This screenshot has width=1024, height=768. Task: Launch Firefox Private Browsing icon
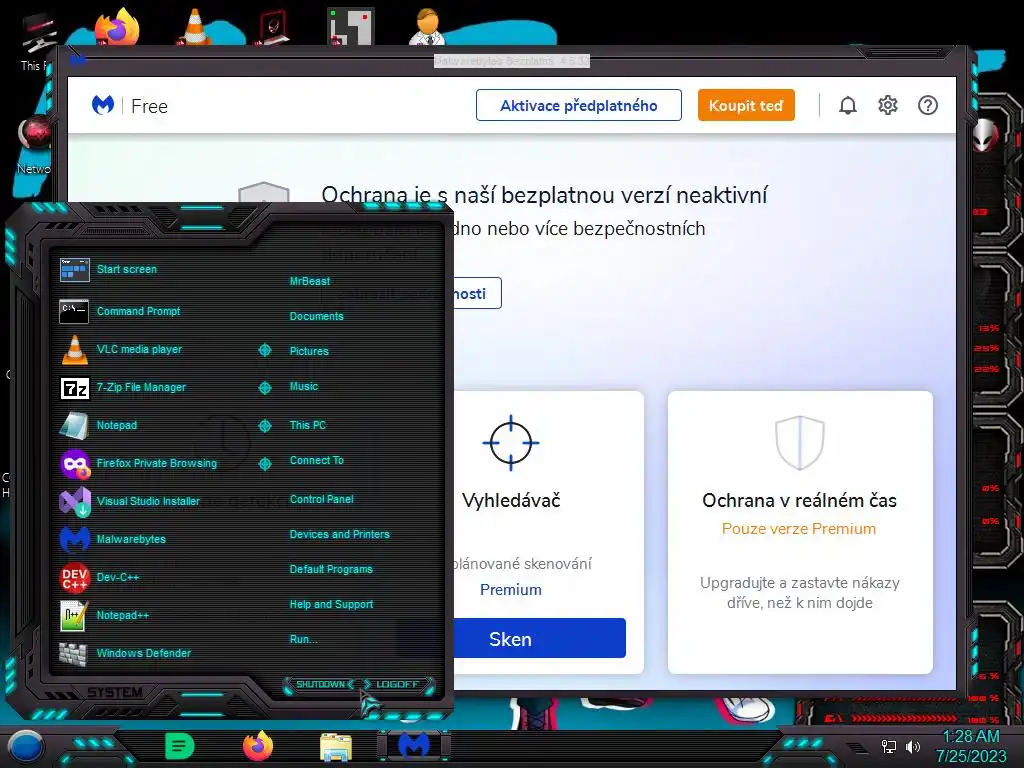74,464
